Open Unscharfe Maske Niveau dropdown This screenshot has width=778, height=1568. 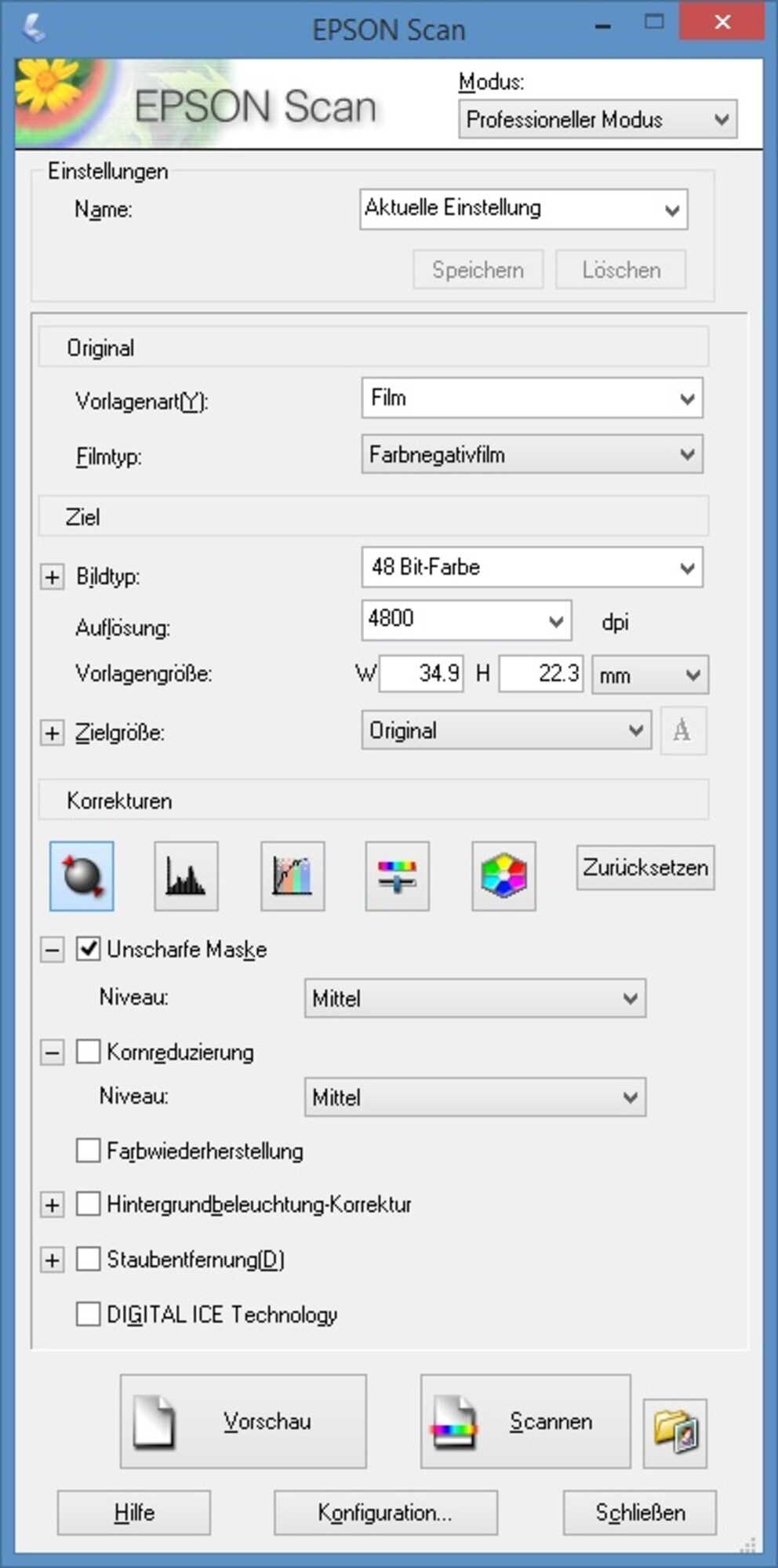(475, 998)
